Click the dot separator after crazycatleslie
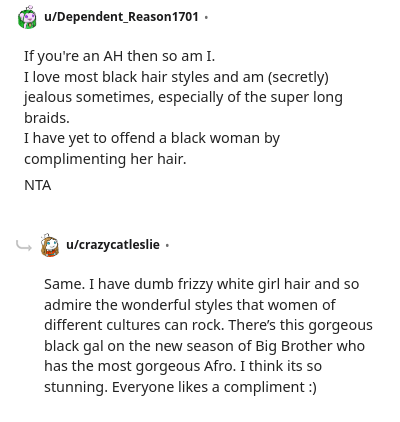The image size is (400, 422). (167, 245)
